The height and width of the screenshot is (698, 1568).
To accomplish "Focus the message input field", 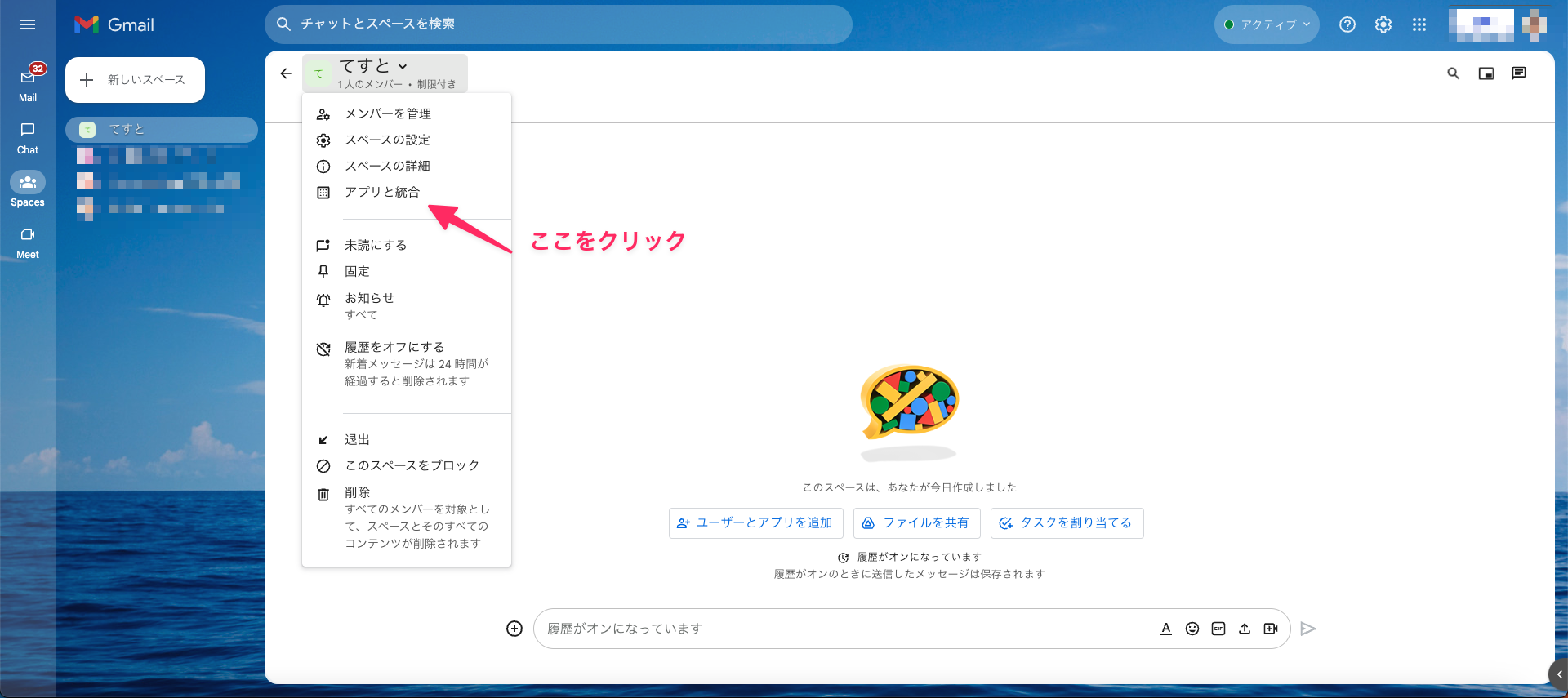I will coord(841,629).
